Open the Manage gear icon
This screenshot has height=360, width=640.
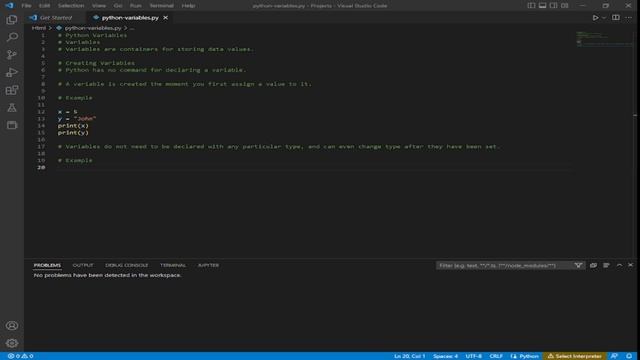(x=12, y=343)
